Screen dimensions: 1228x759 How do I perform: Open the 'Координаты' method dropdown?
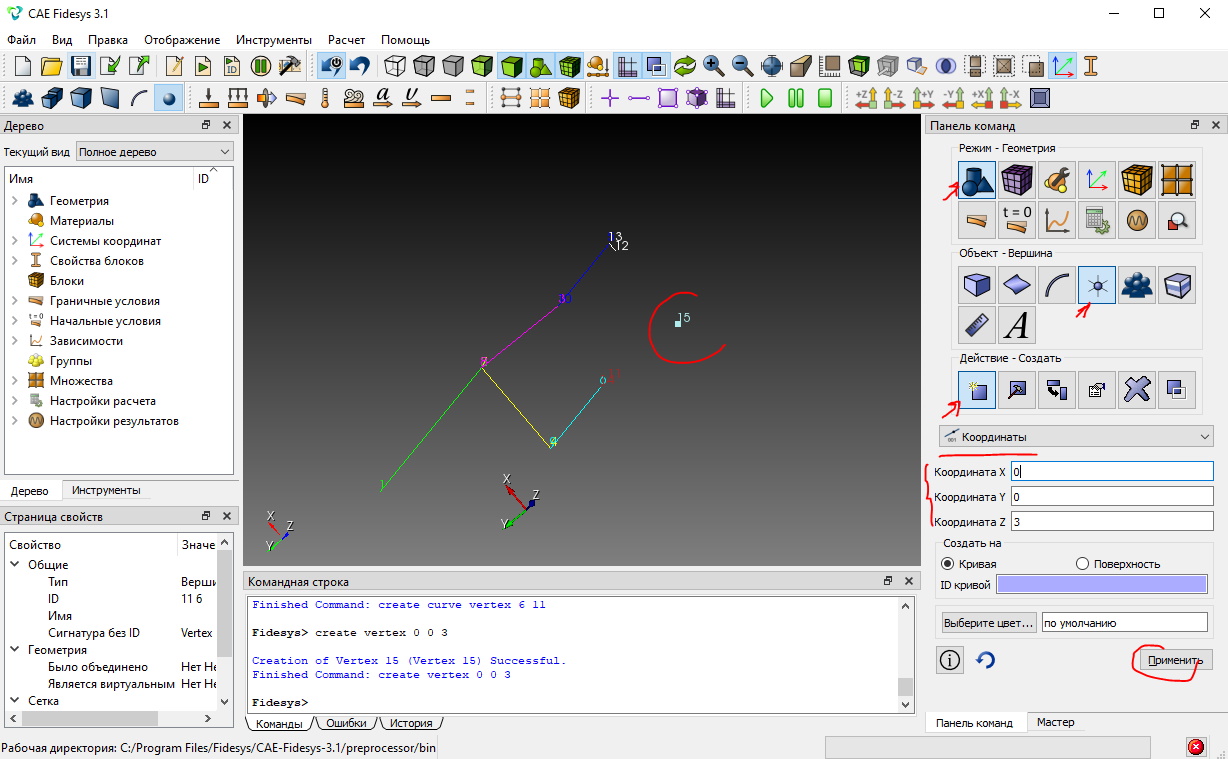coord(1075,437)
